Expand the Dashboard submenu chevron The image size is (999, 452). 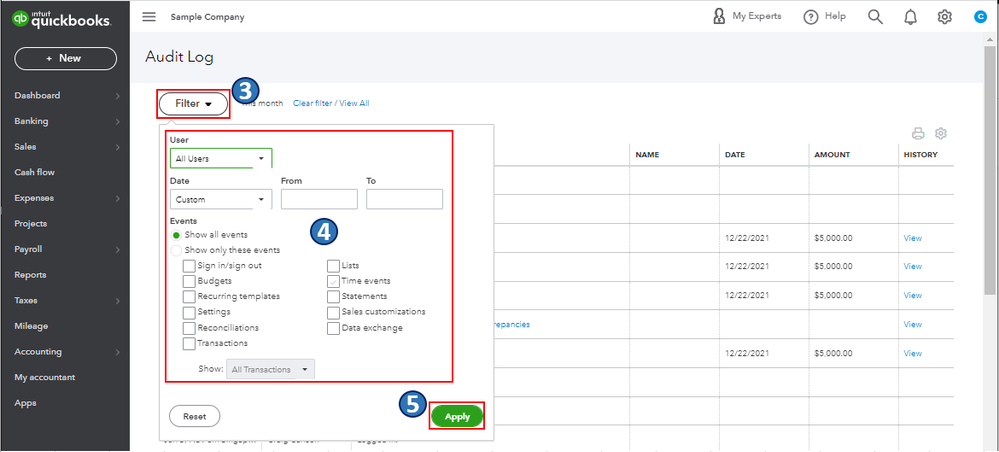pos(118,96)
